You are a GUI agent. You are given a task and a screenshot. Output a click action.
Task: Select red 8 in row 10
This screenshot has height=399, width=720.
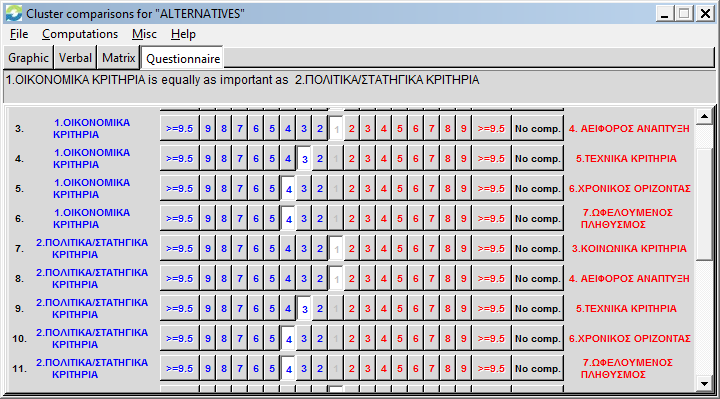pos(448,338)
